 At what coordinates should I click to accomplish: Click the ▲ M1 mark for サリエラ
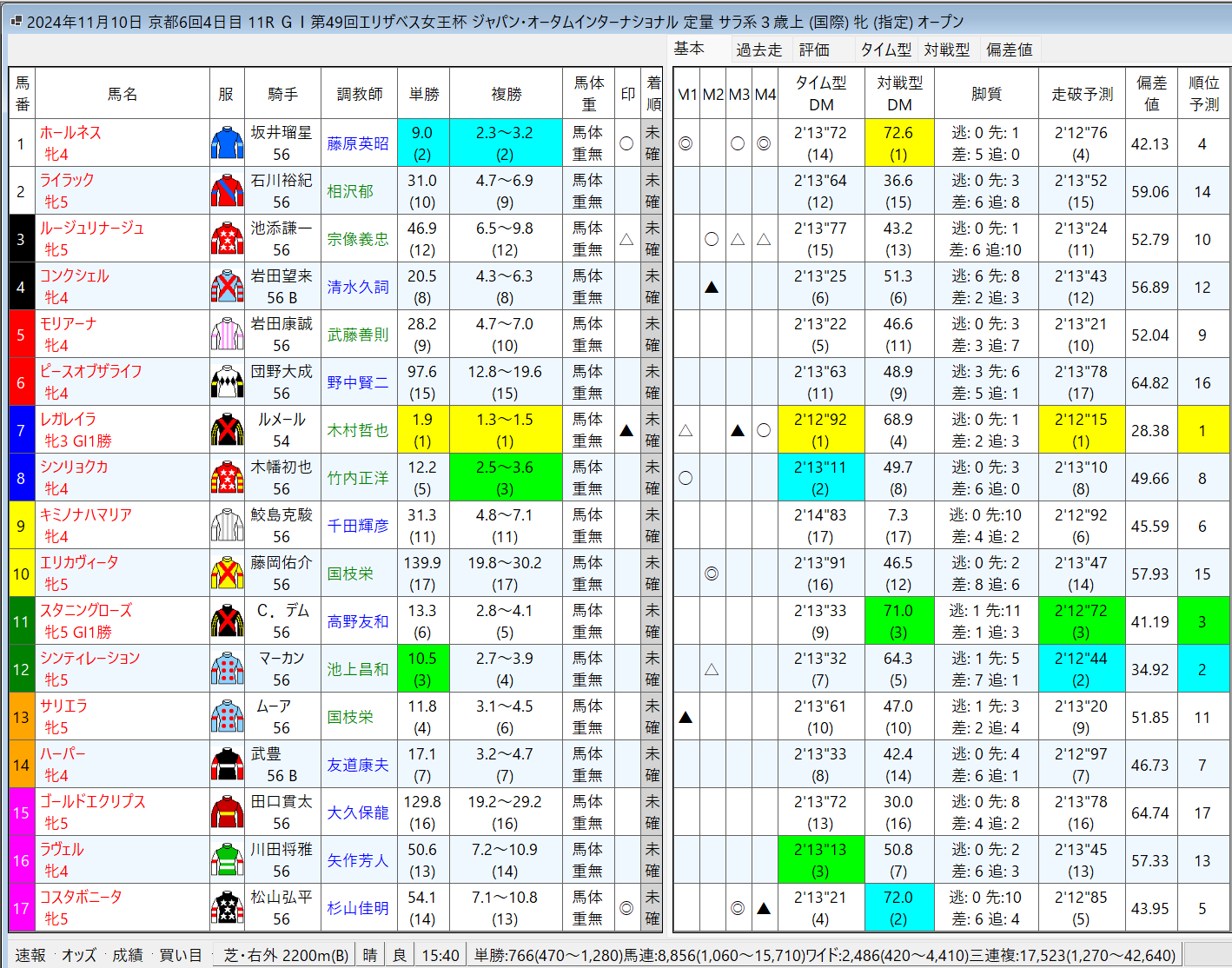pos(686,717)
